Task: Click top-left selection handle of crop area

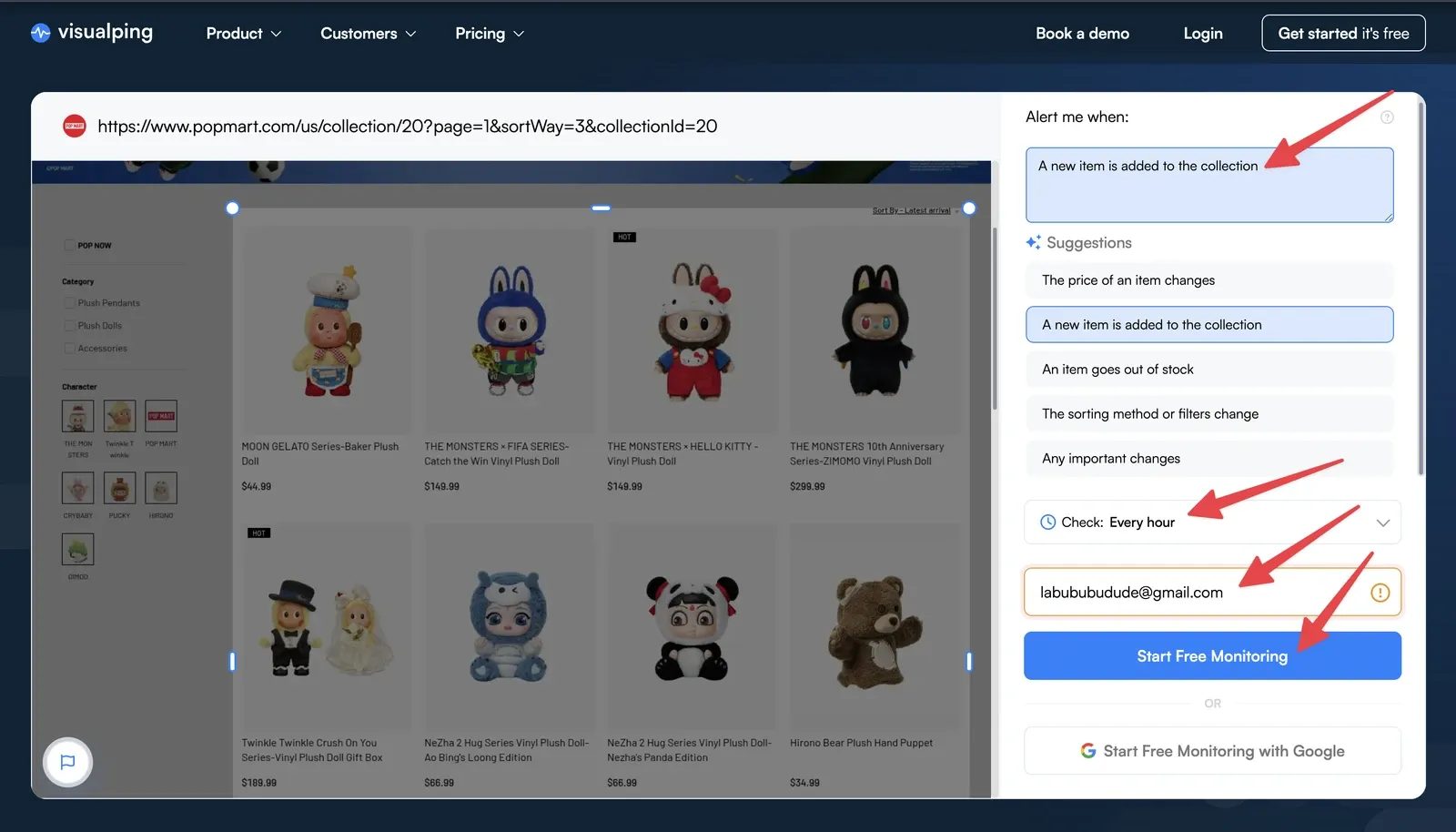Action: 232,208
